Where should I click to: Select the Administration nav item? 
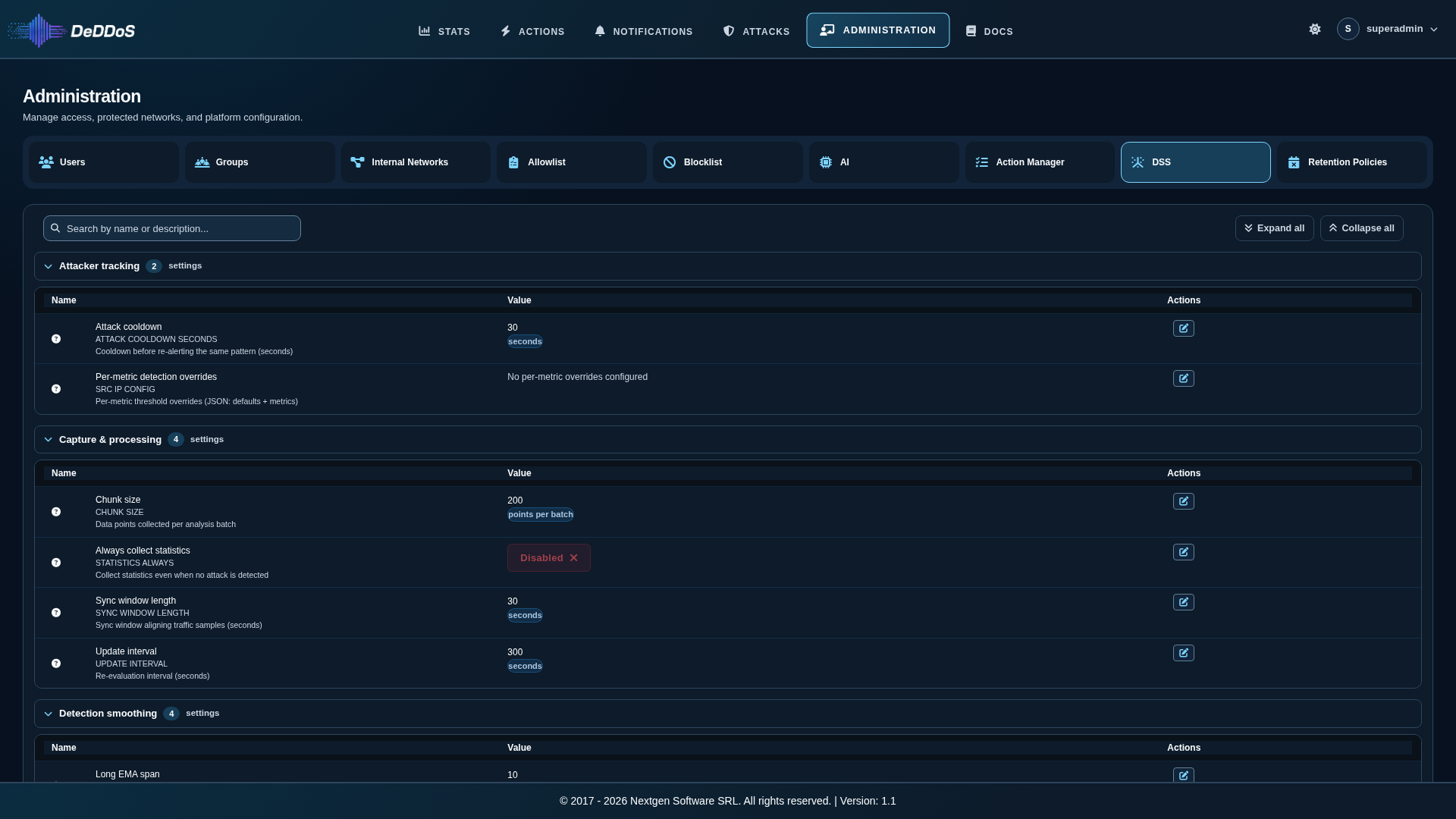[x=878, y=30]
